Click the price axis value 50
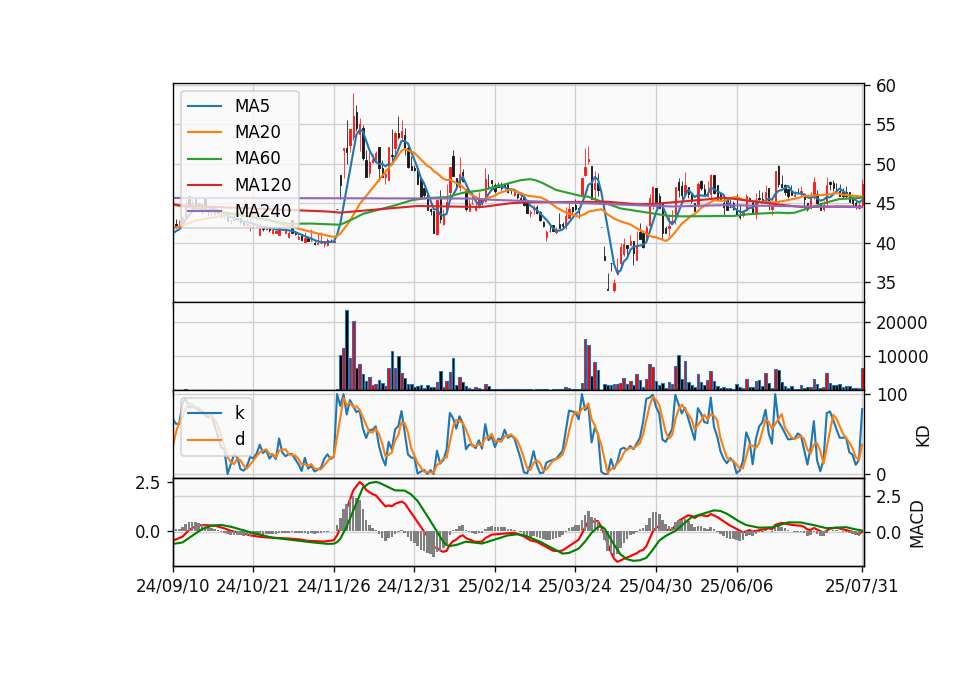 [885, 165]
